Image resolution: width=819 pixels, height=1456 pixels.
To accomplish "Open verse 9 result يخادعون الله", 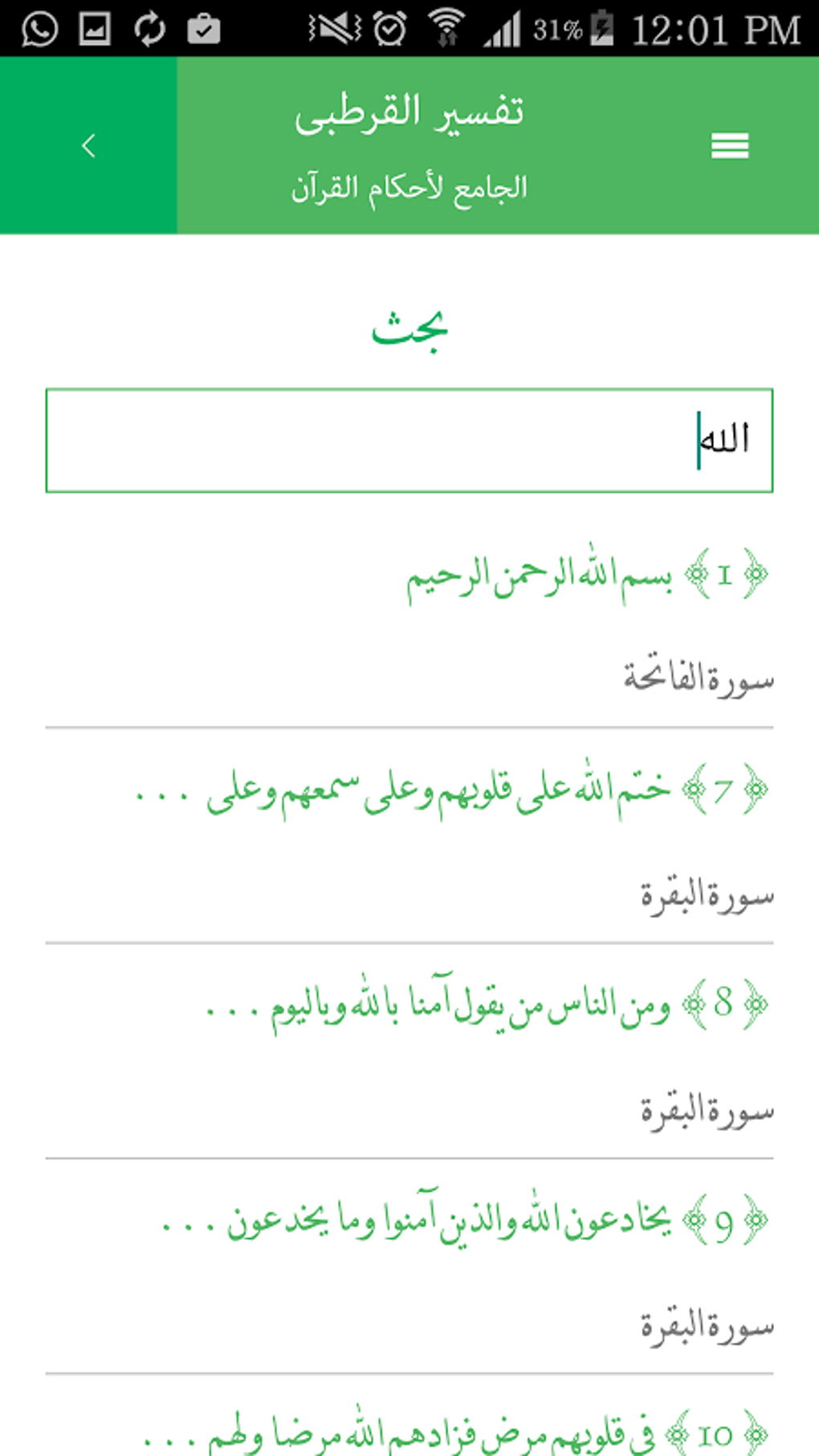I will coord(450,1221).
